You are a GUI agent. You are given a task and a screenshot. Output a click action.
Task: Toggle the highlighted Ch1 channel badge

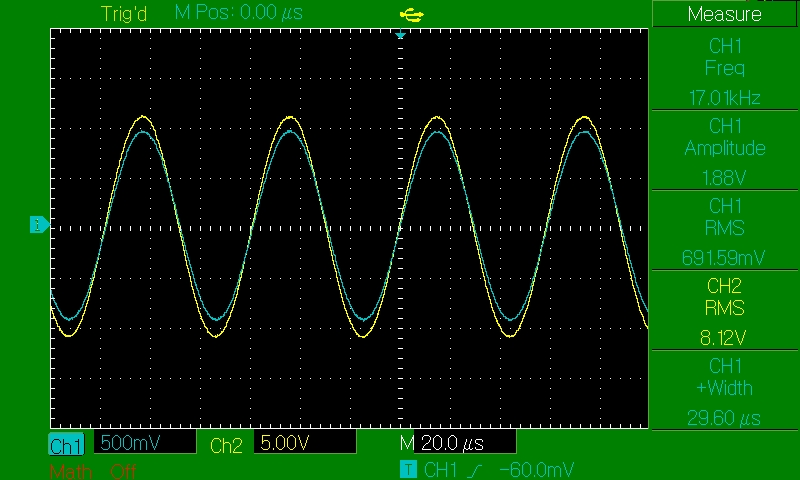67,445
